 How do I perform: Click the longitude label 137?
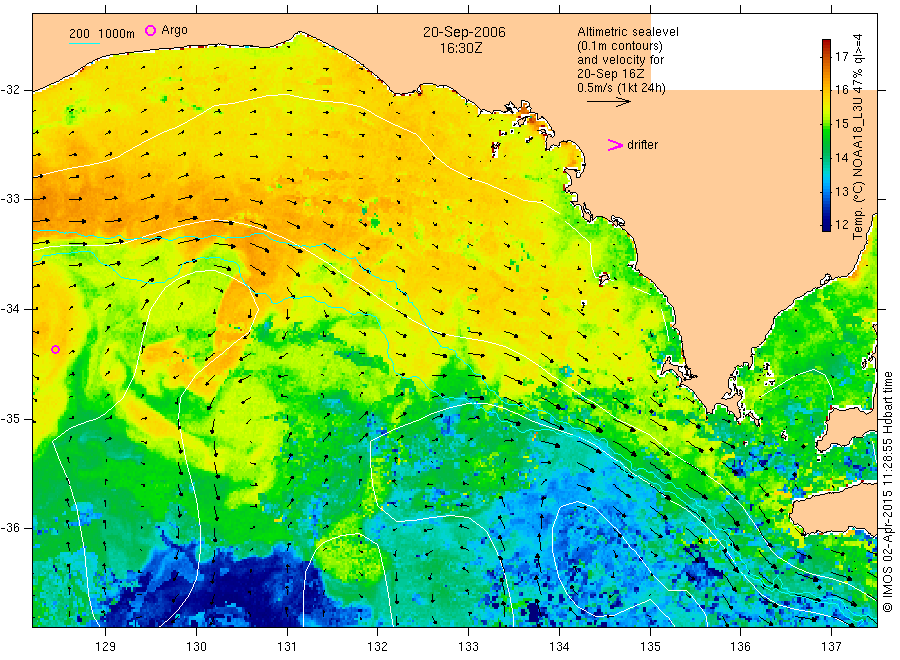point(831,646)
